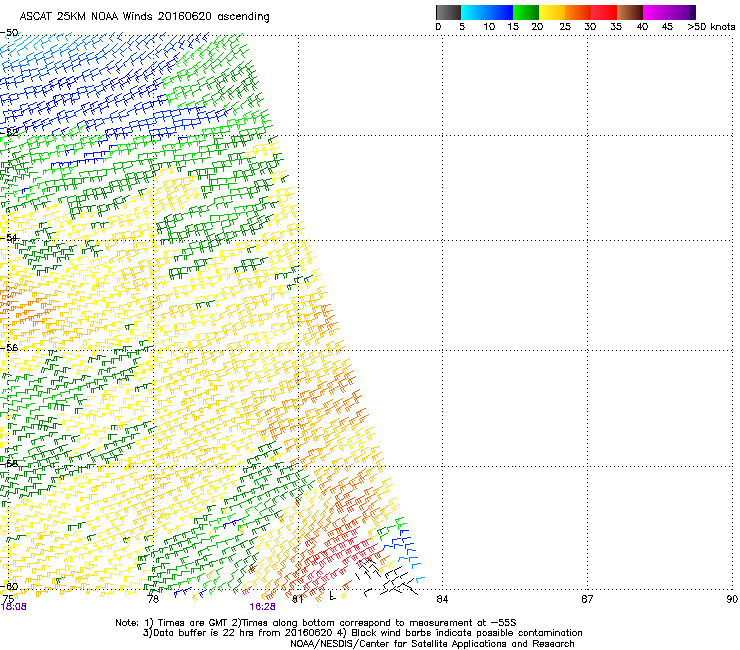This screenshot has height=650, width=740.
Task: Click the '-52' latitude axis label
Action: [x=9, y=132]
